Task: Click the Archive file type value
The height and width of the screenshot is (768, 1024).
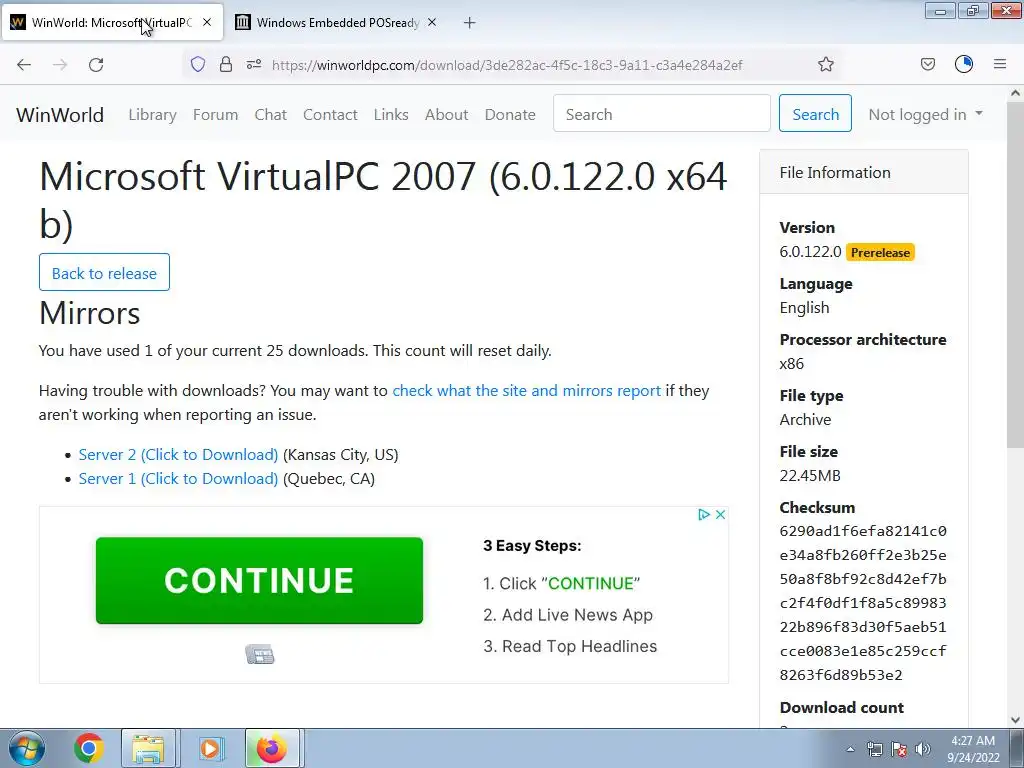Action: (805, 419)
